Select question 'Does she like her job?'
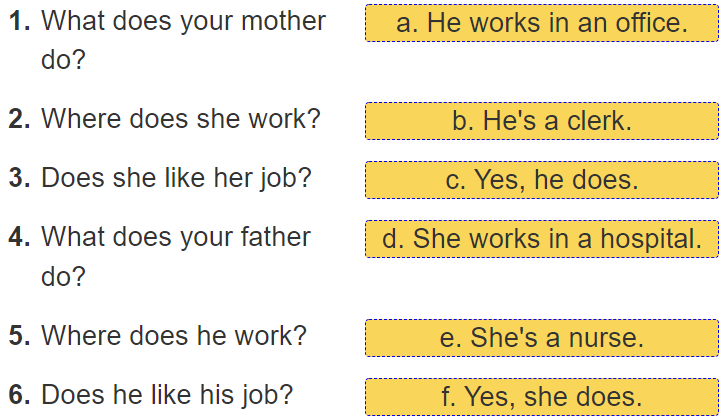The height and width of the screenshot is (419, 723). point(176,178)
